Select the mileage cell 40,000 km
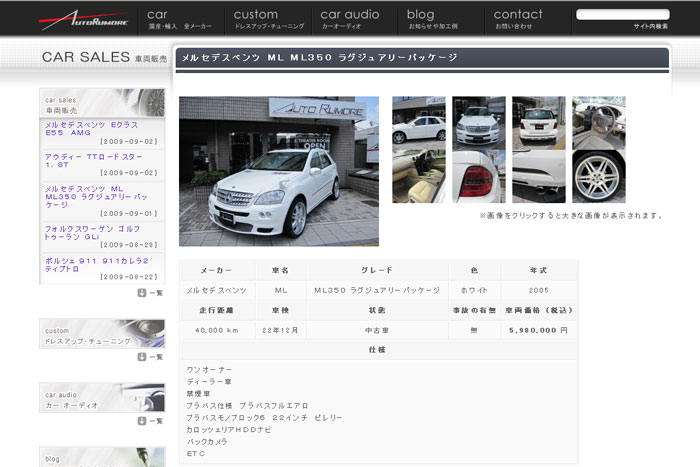The image size is (700, 467). pyautogui.click(x=217, y=330)
